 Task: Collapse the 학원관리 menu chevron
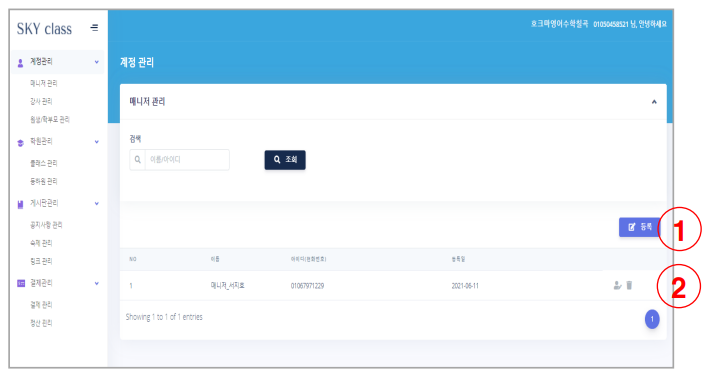pyautogui.click(x=97, y=142)
